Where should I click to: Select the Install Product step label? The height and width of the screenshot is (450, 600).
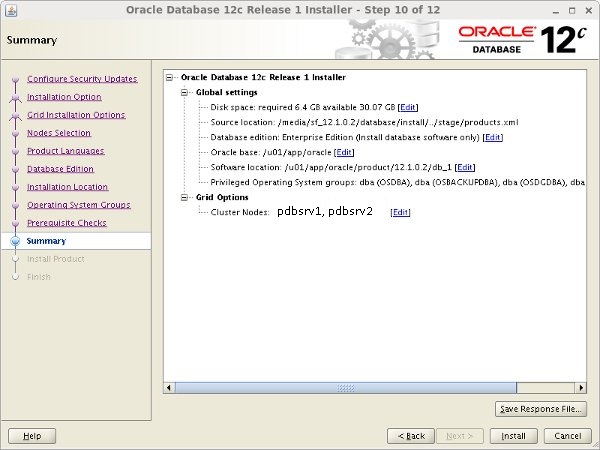click(x=55, y=259)
